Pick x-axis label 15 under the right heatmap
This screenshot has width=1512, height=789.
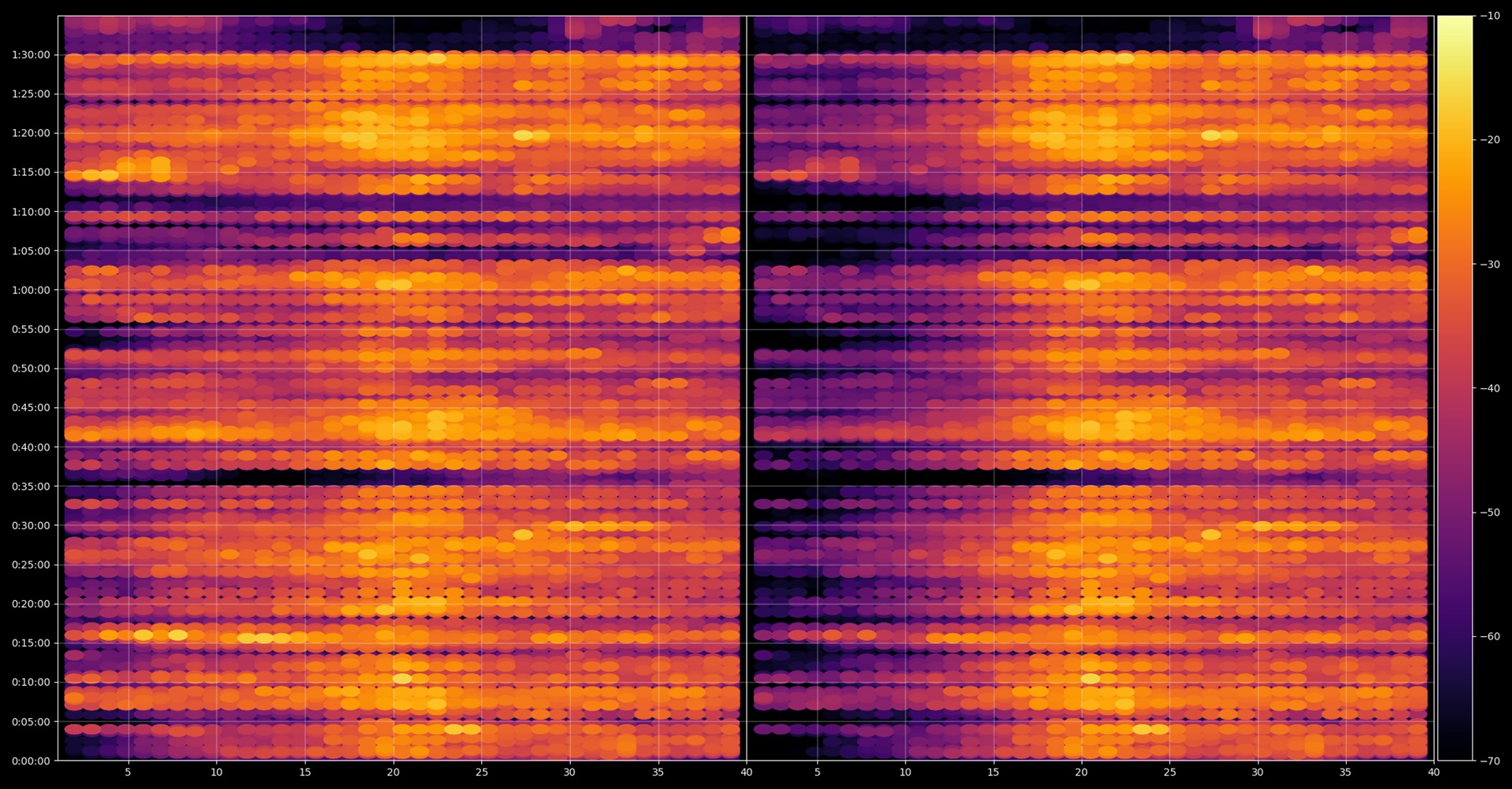click(x=994, y=772)
